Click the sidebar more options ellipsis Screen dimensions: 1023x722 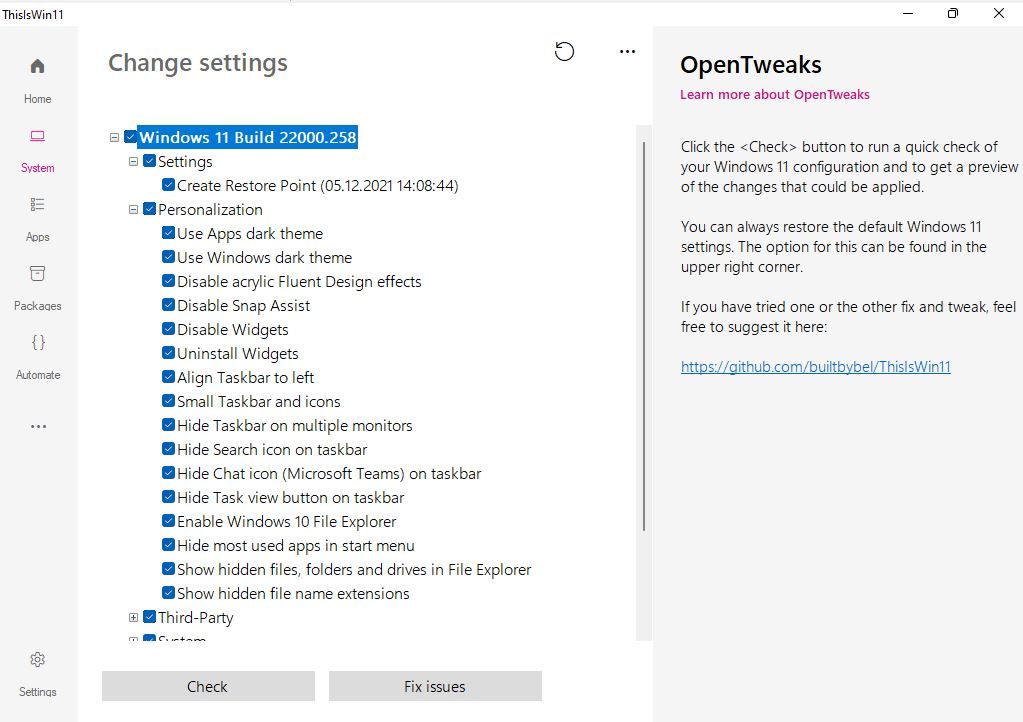[x=37, y=426]
